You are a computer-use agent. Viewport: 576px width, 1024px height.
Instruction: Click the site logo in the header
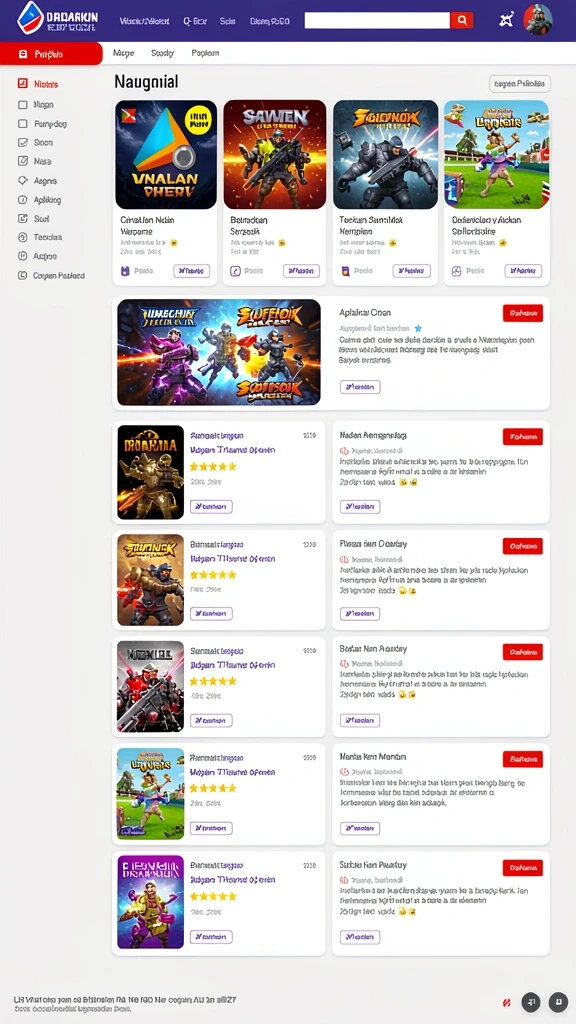[57, 18]
